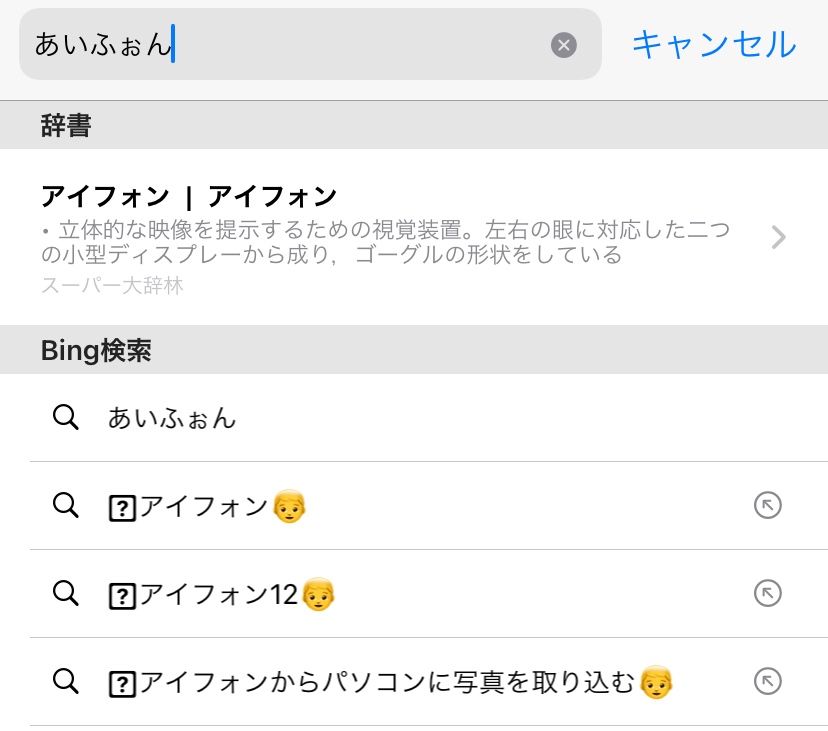The image size is (828, 731).
Task: Expand dictionary entry with chevron arrow
Action: pyautogui.click(x=779, y=237)
